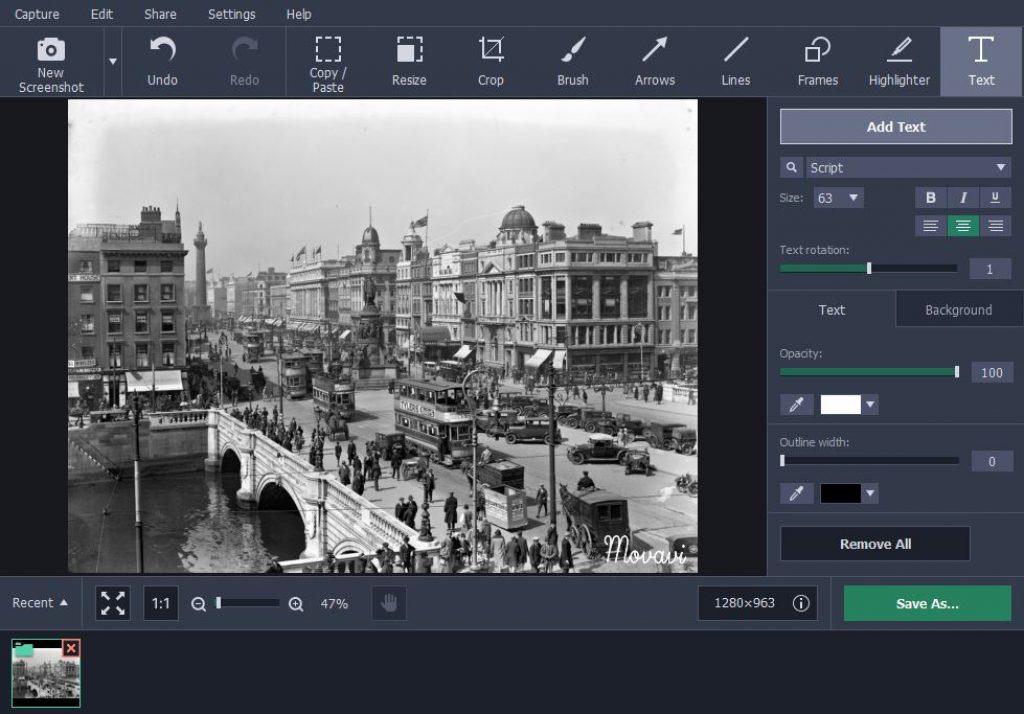
Task: Click the fit-to-screen expand icon
Action: point(113,603)
